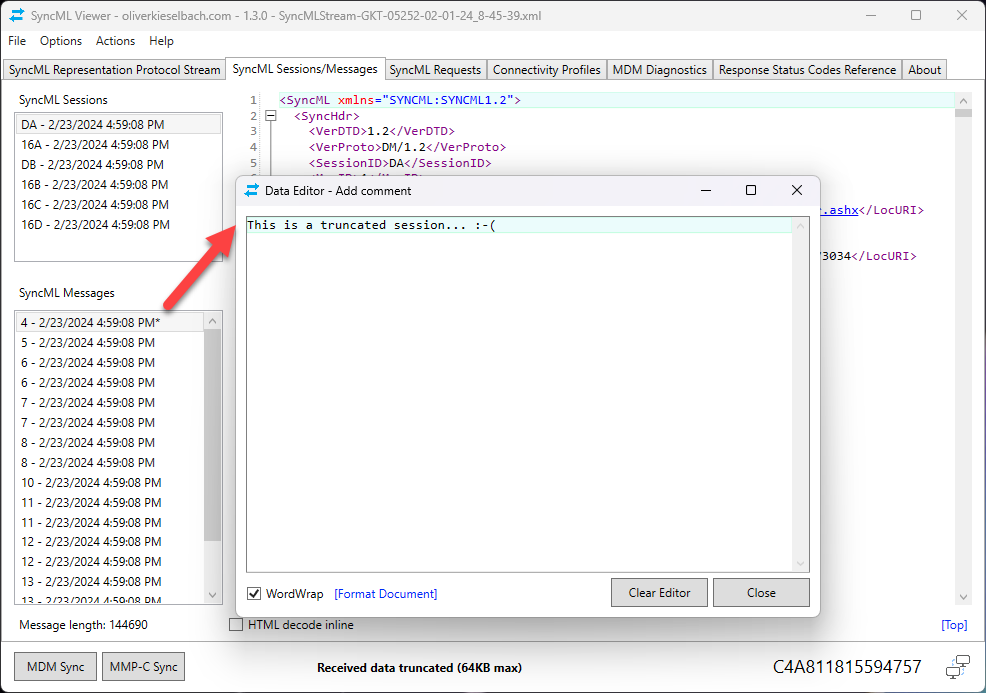
Task: Open the Actions menu
Action: (x=115, y=41)
